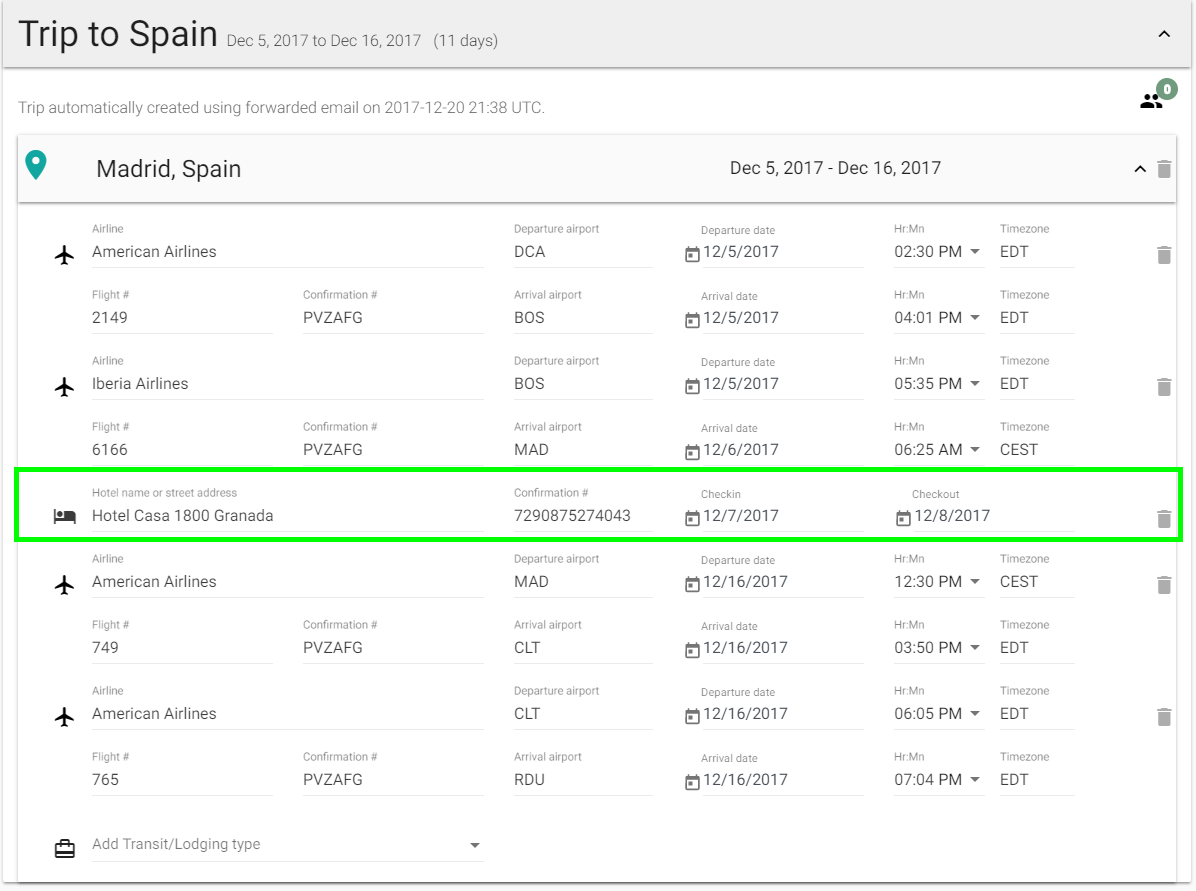Click the airplane icon for Iberia Airlines
The height and width of the screenshot is (891, 1196).
pyautogui.click(x=65, y=387)
